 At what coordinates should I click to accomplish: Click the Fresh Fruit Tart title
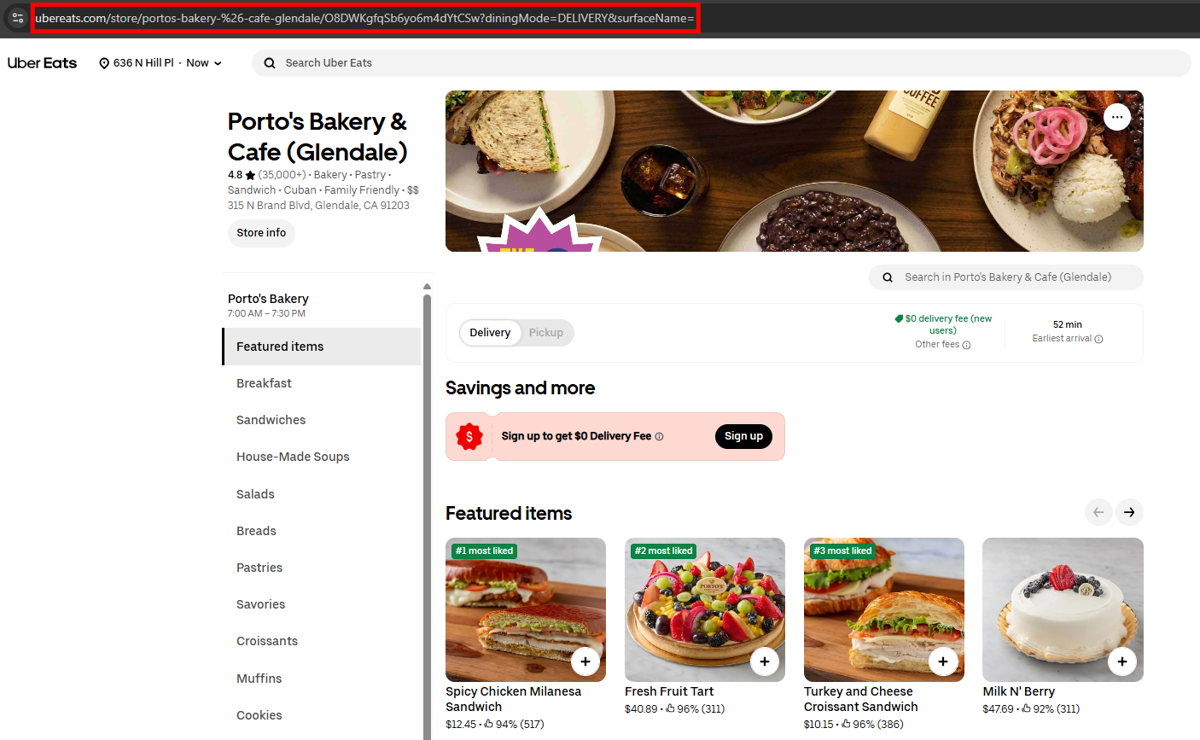[x=669, y=691]
